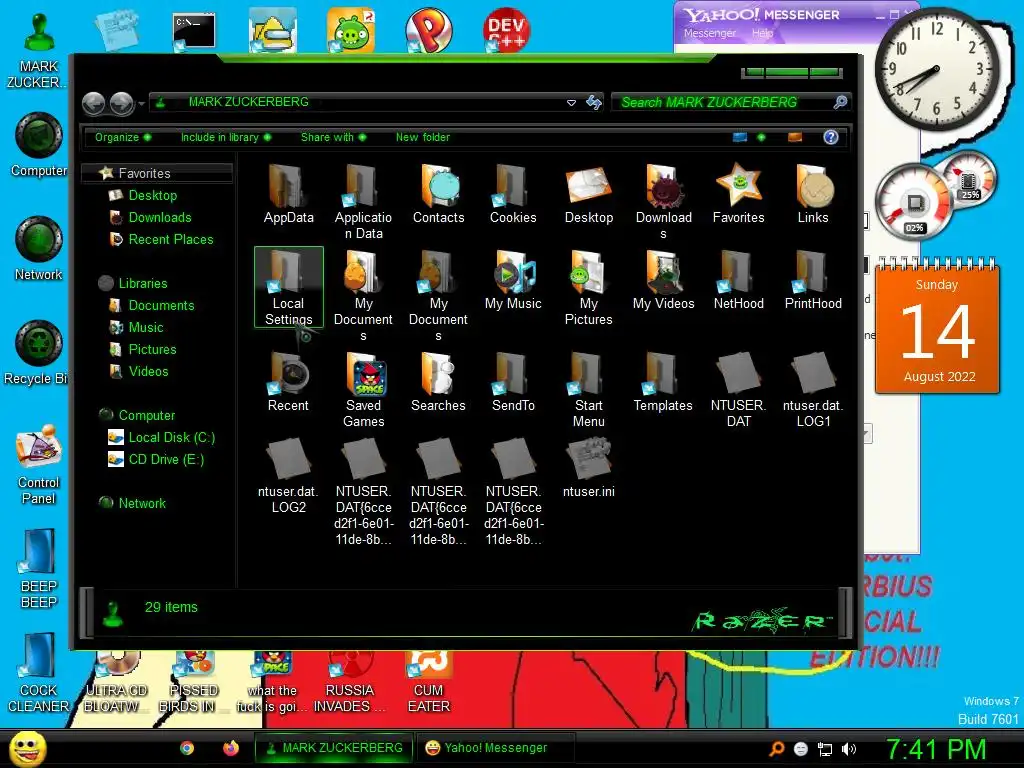Open the SendTo folder
1024x768 pixels.
tap(513, 383)
